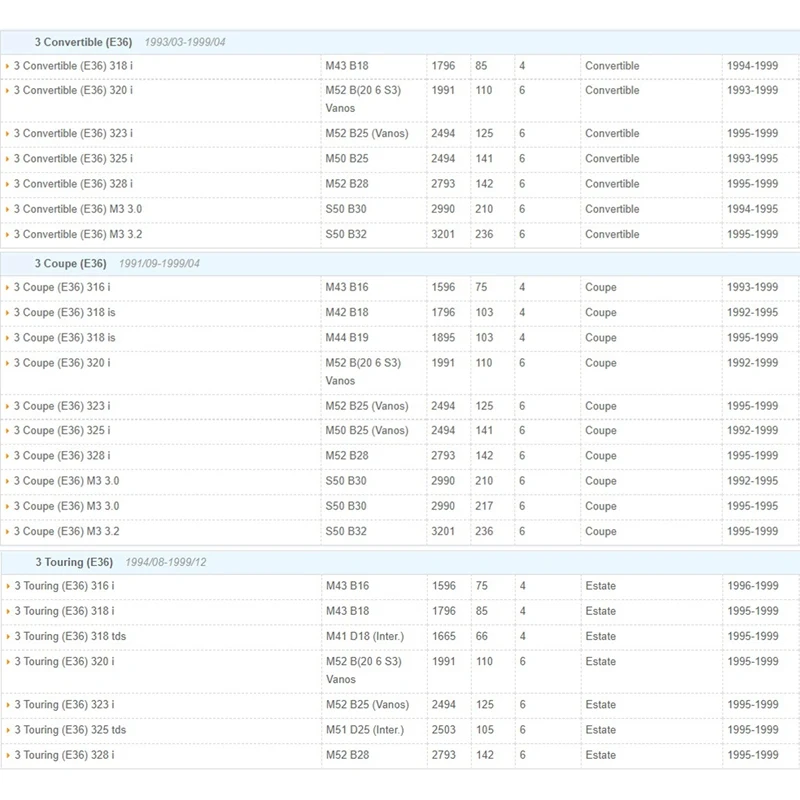Click the date range 1991/09-1999/04
The height and width of the screenshot is (800, 800).
coord(159,264)
